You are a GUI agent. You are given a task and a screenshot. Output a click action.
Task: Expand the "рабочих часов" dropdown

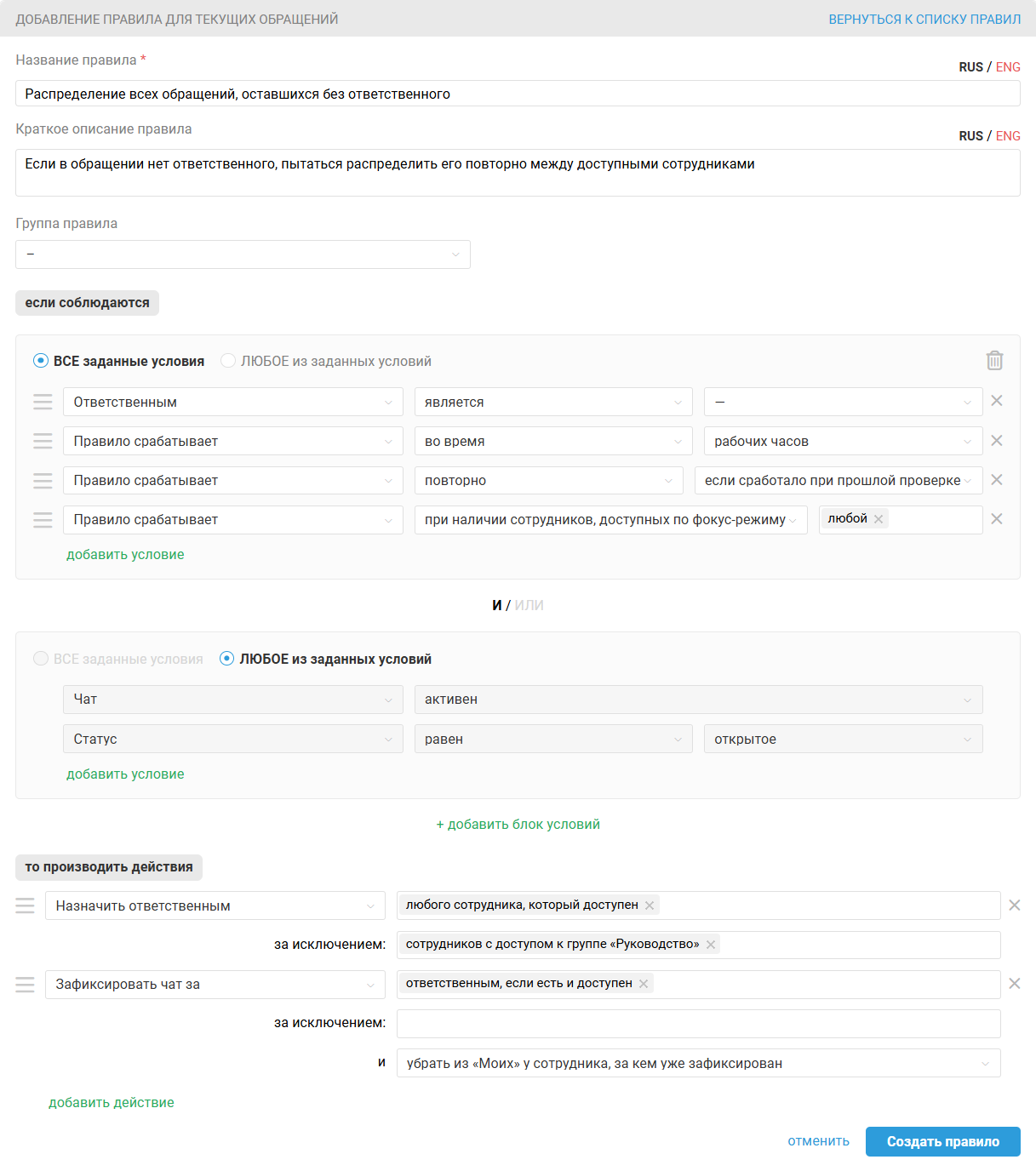(843, 441)
